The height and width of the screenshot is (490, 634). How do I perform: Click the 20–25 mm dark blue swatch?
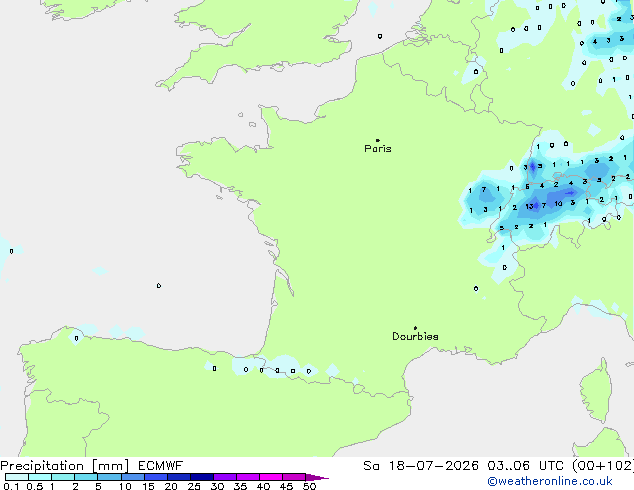click(x=178, y=477)
